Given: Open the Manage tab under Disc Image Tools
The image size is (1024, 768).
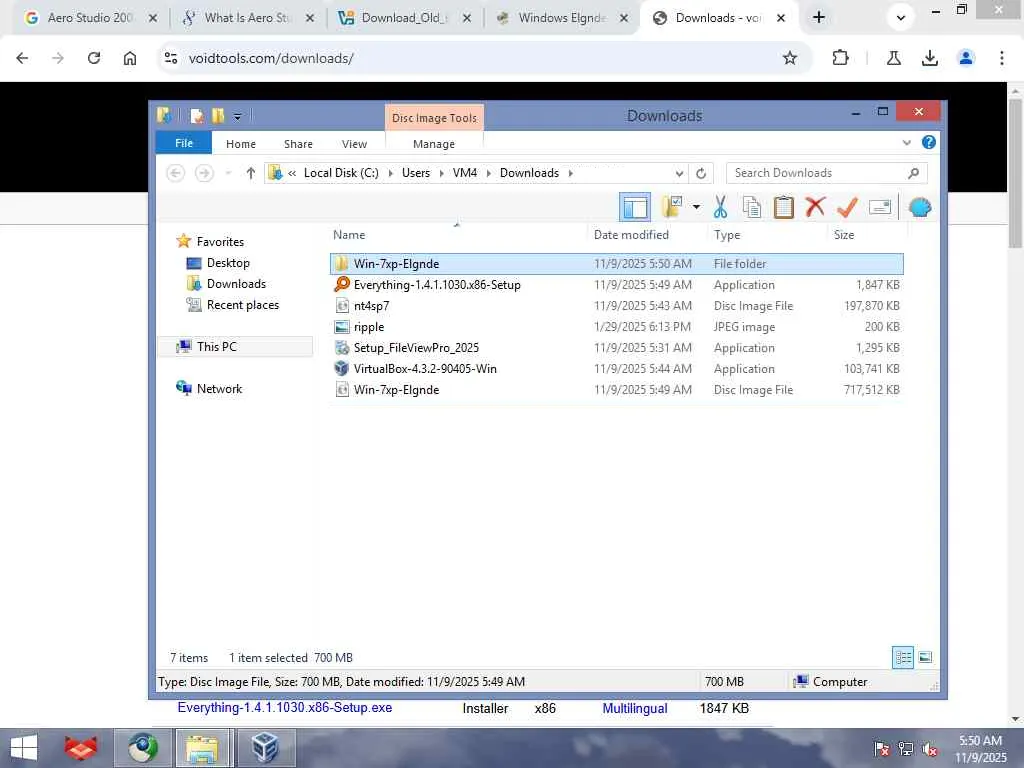Looking at the screenshot, I should coord(434,144).
